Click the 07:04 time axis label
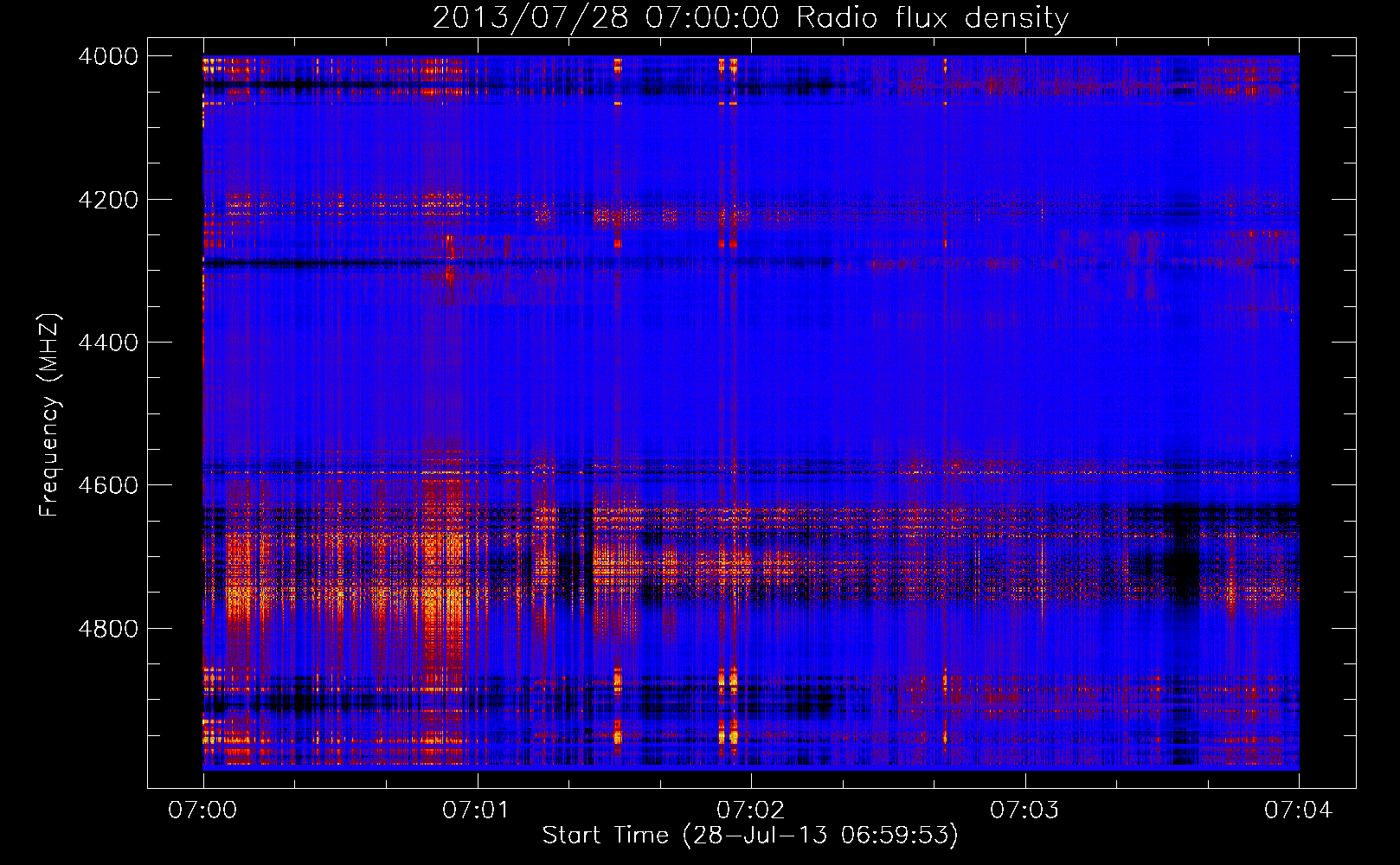The image size is (1400, 865). coord(1299,810)
